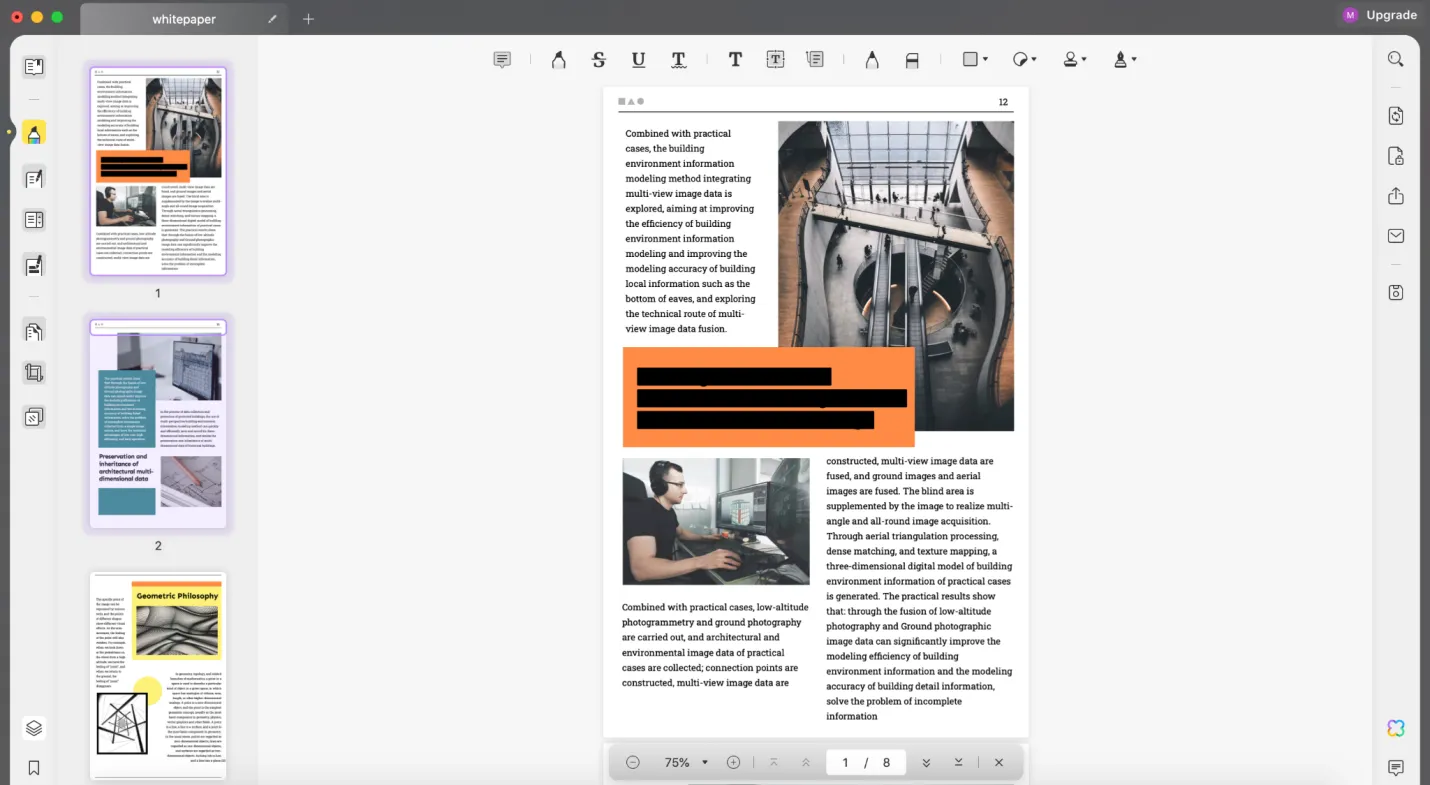The height and width of the screenshot is (785, 1430).
Task: Select the Text Box tool
Action: 775,59
